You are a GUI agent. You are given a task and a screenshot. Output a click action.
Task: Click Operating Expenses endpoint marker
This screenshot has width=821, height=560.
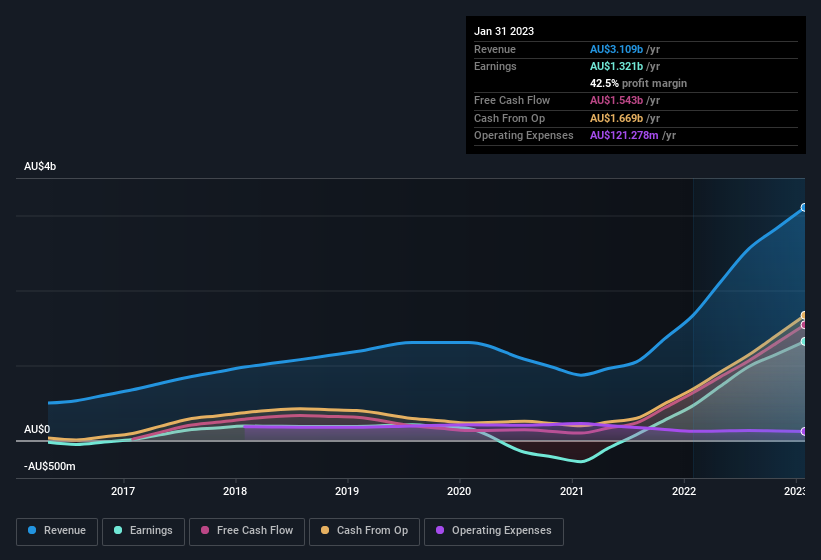[804, 432]
